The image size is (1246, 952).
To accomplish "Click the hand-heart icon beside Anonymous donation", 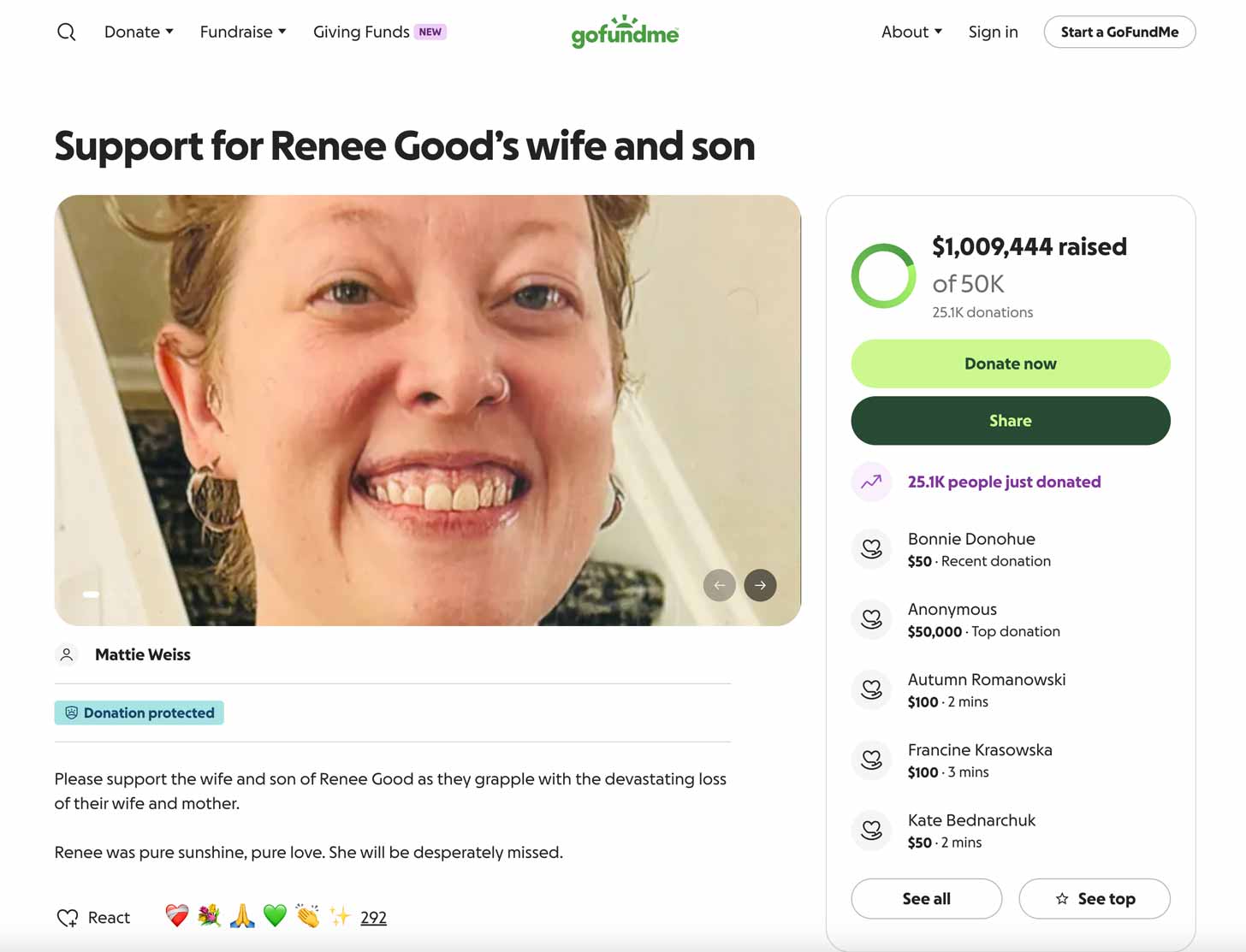I will 871,618.
